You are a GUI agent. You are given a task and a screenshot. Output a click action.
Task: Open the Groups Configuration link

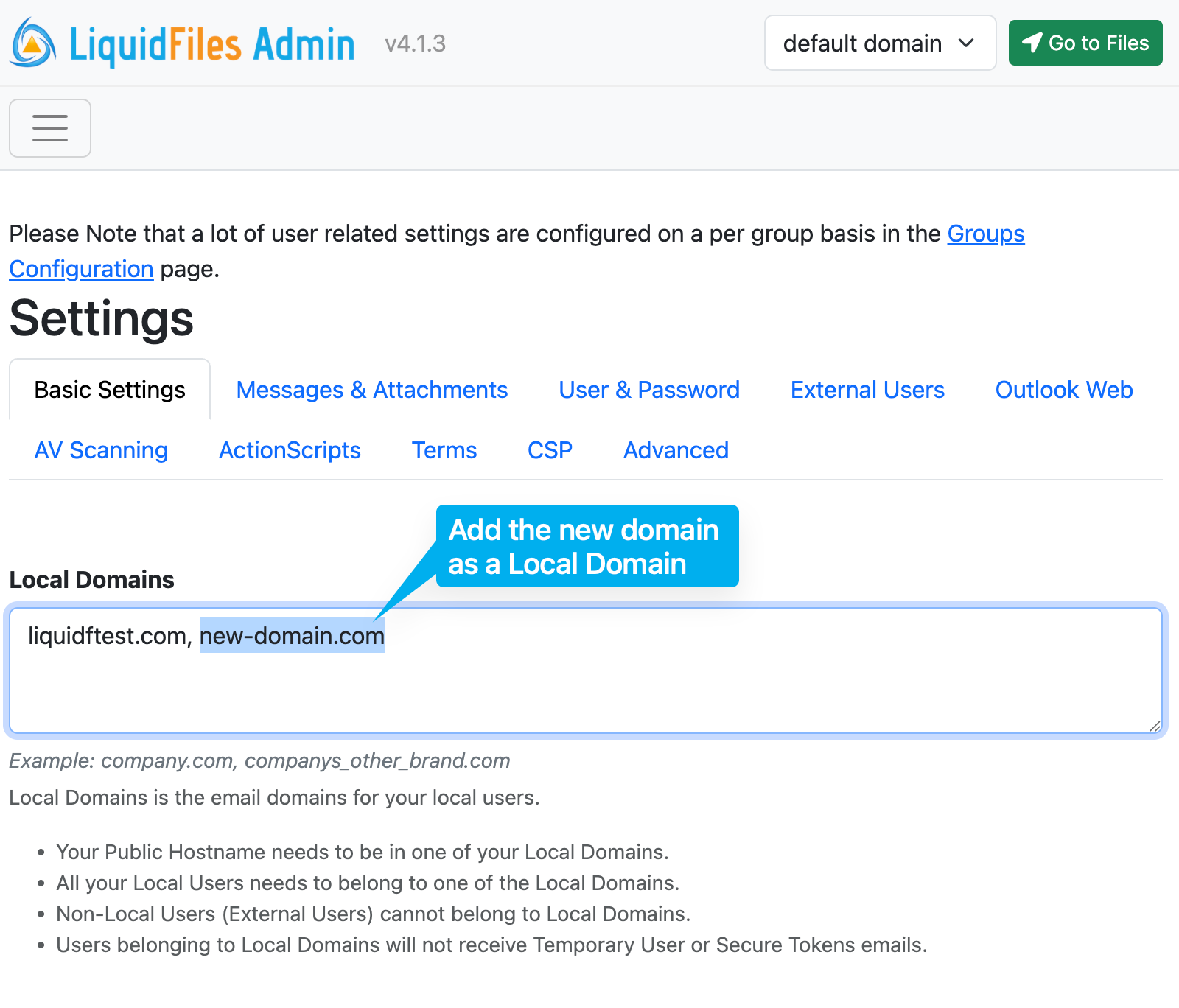[x=985, y=234]
